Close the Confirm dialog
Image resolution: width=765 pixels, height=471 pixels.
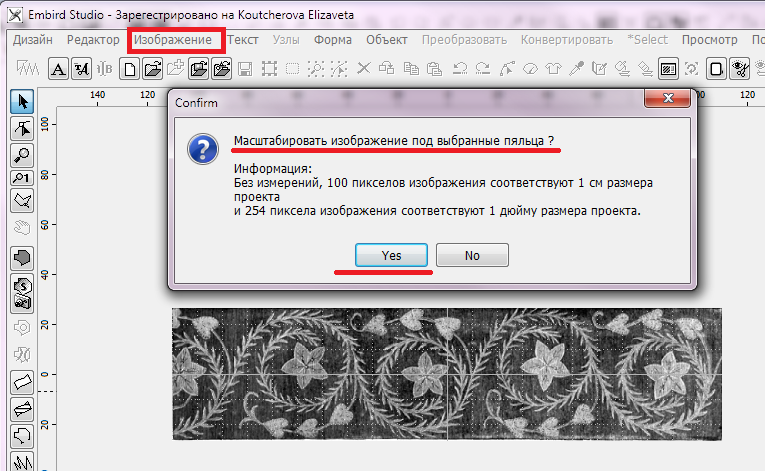(667, 98)
